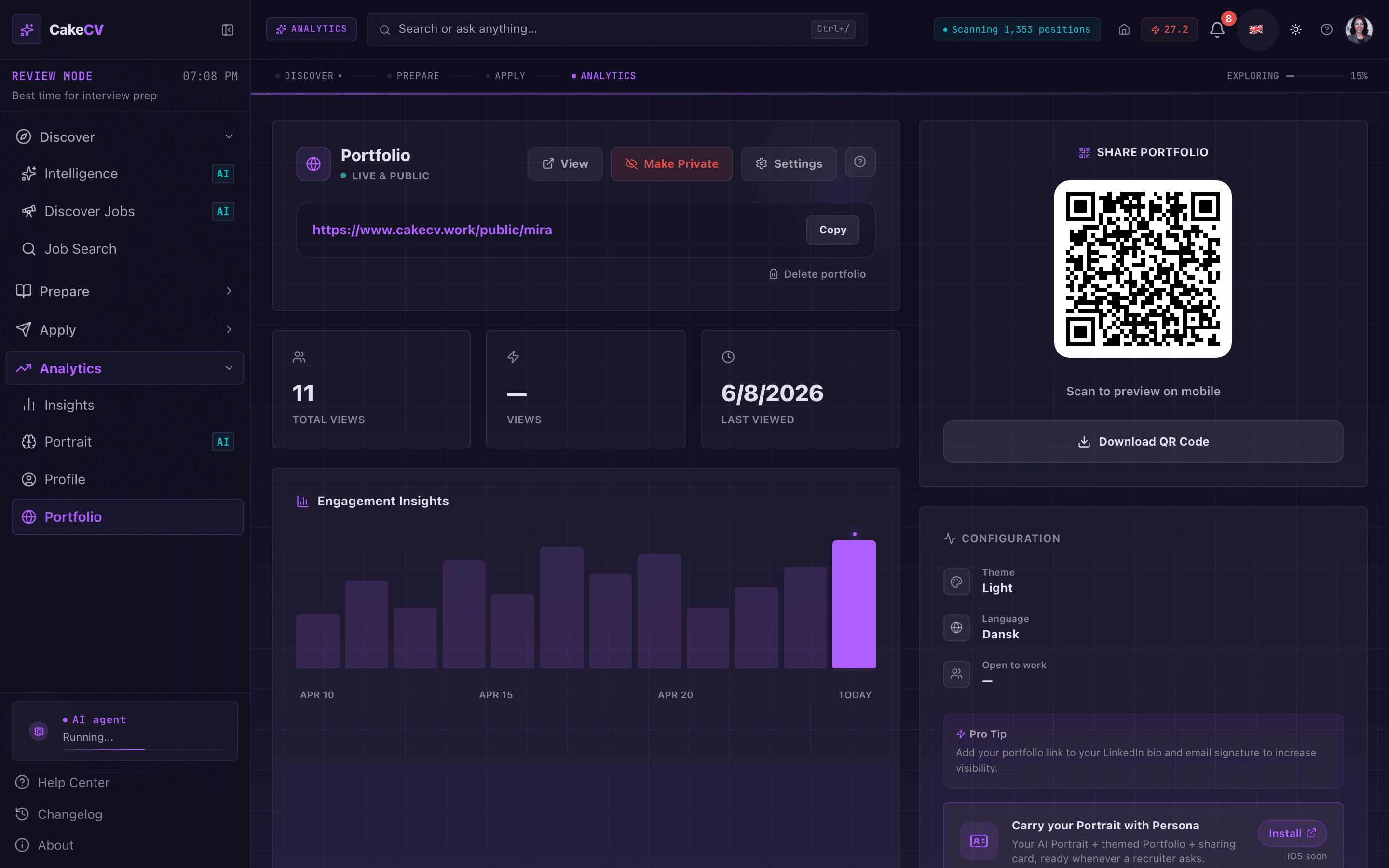Install the Persona app
1389x868 pixels.
(1292, 834)
